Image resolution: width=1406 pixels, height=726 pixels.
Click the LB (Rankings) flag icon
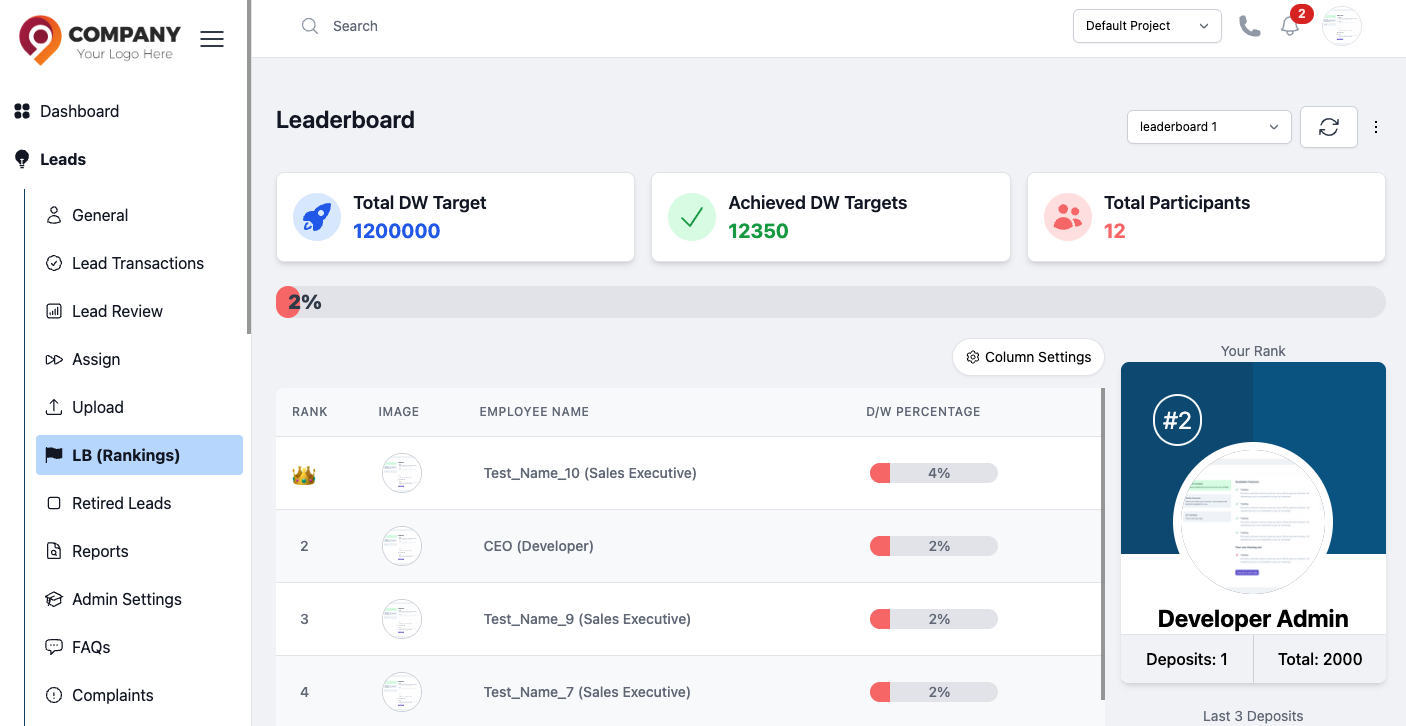(x=54, y=455)
